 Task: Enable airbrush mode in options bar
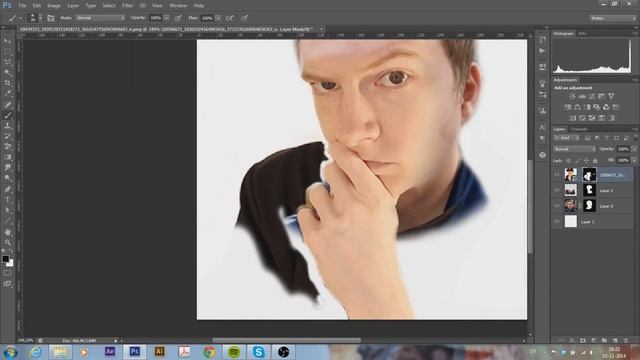(x=230, y=18)
